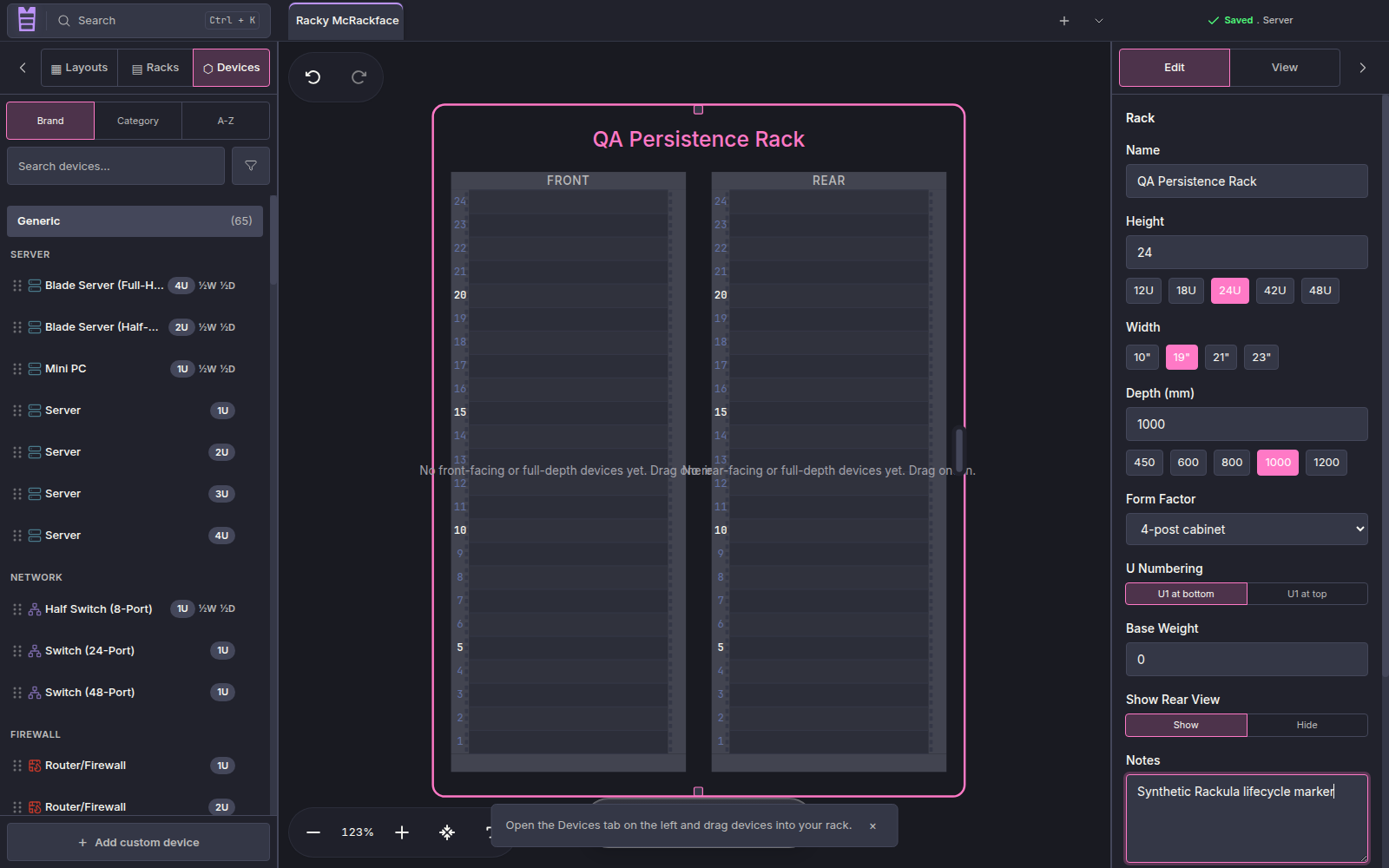Switch to the Racks tab
The height and width of the screenshot is (868, 1389).
pos(155,68)
